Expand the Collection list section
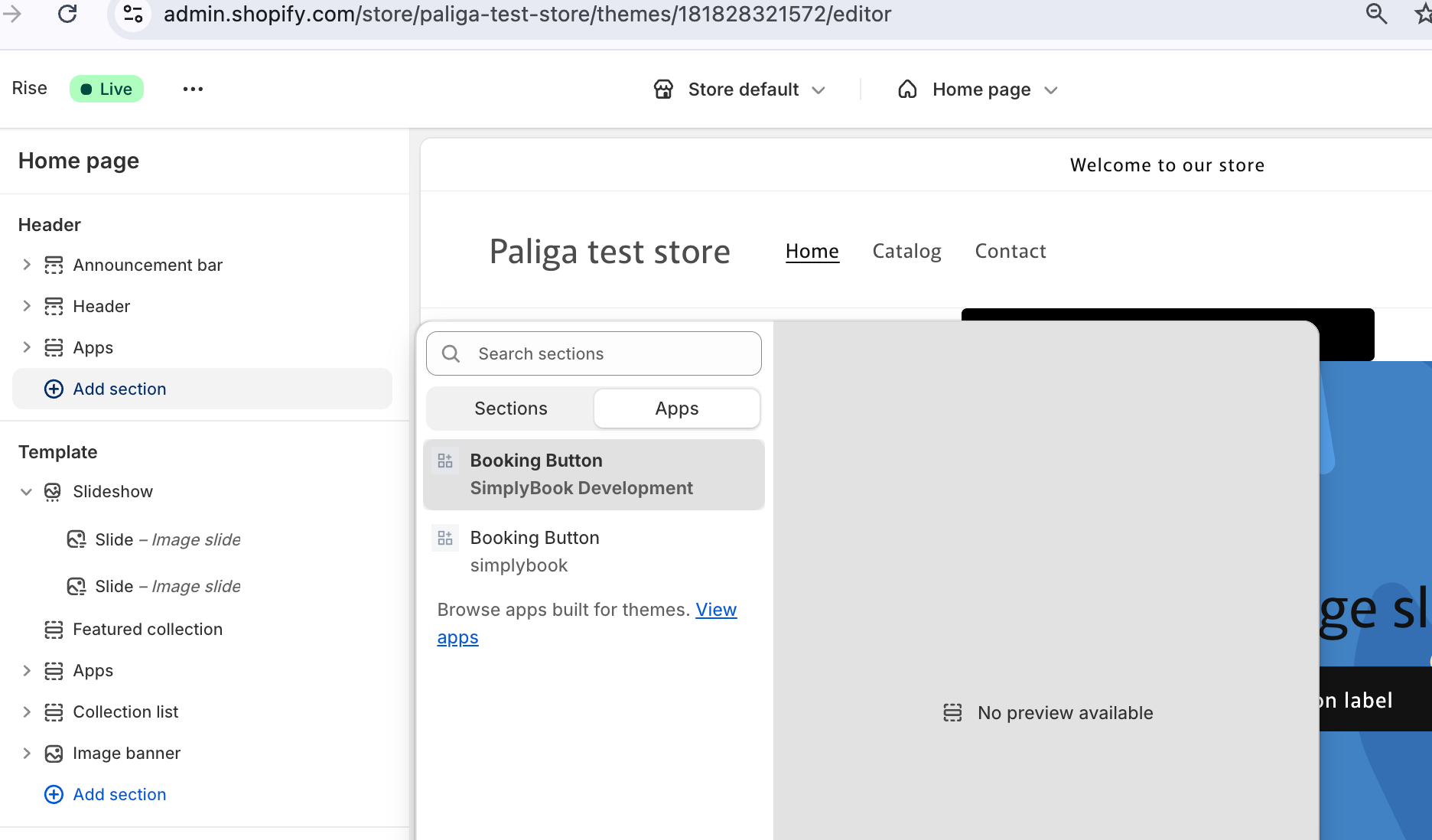Viewport: 1432px width, 840px height. click(26, 711)
